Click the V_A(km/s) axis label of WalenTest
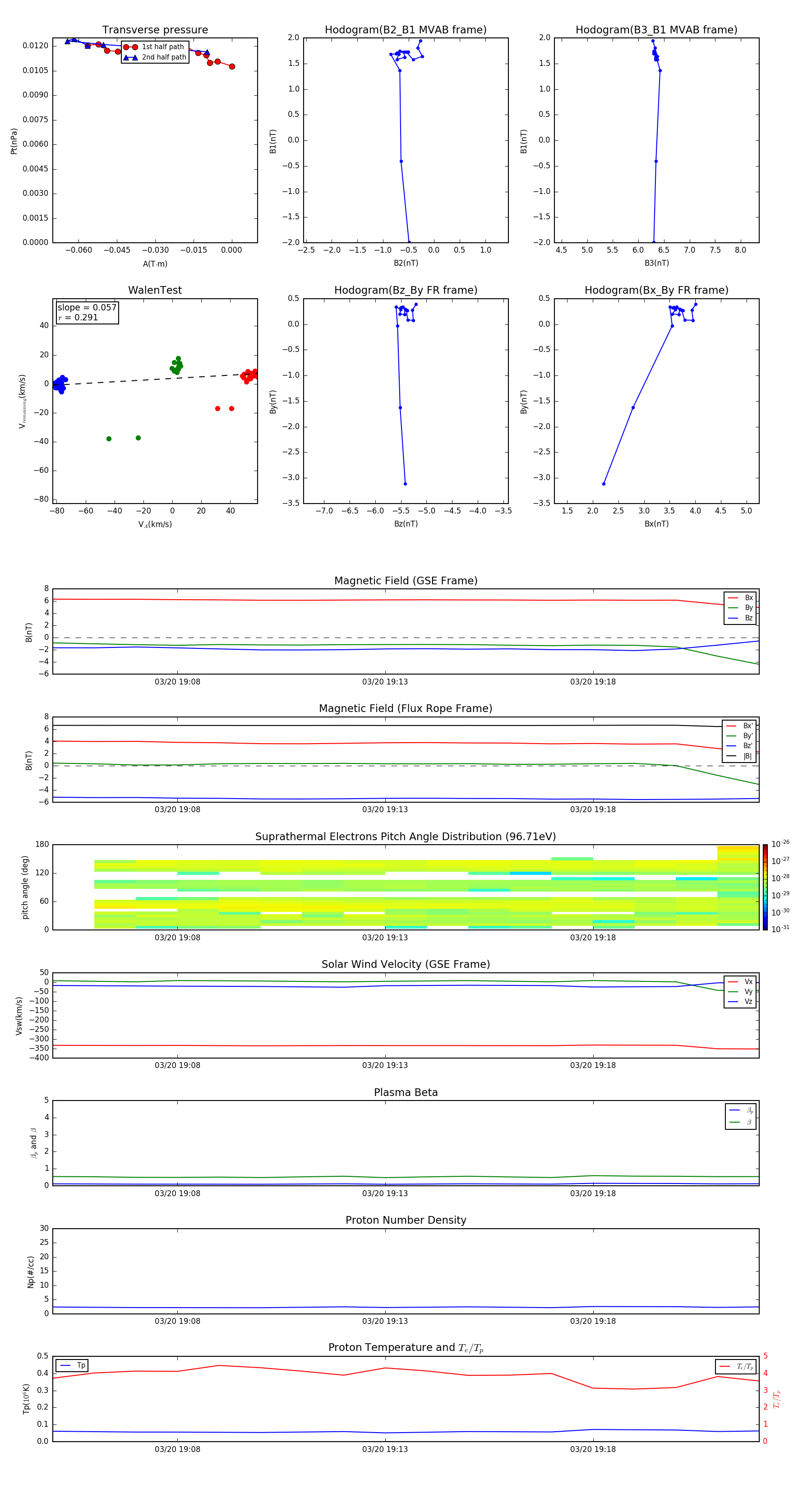The width and height of the screenshot is (812, 1489). [155, 524]
